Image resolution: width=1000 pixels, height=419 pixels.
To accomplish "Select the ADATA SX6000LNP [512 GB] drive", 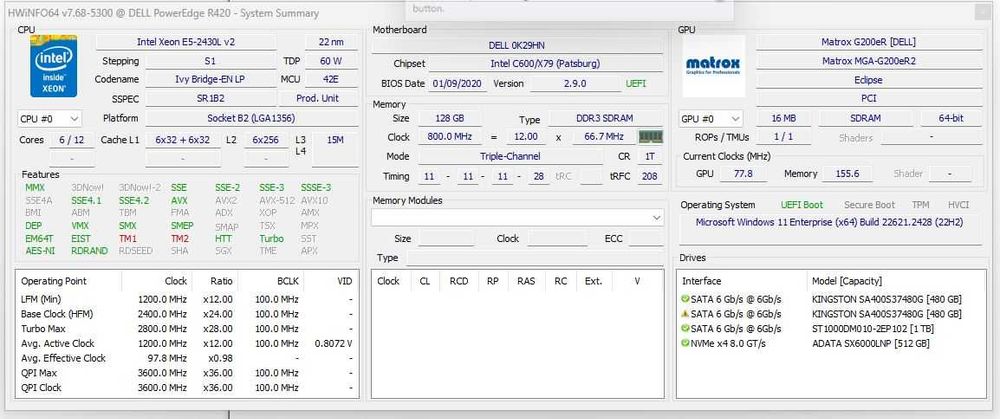I will [871, 343].
